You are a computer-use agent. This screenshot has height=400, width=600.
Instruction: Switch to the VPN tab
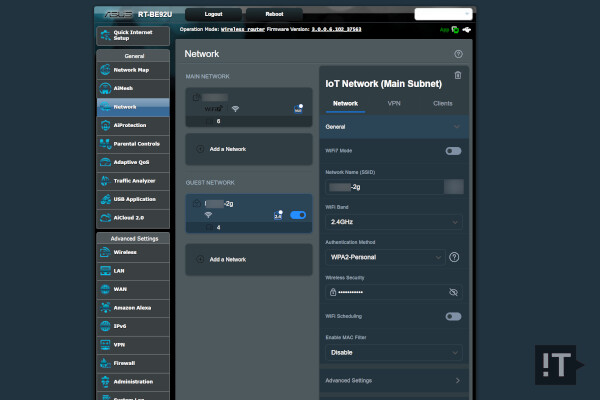coord(393,103)
